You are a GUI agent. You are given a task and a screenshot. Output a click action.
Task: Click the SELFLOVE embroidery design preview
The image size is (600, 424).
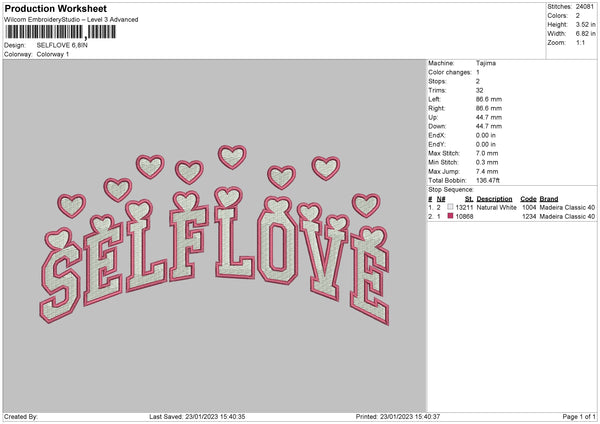[x=215, y=235]
